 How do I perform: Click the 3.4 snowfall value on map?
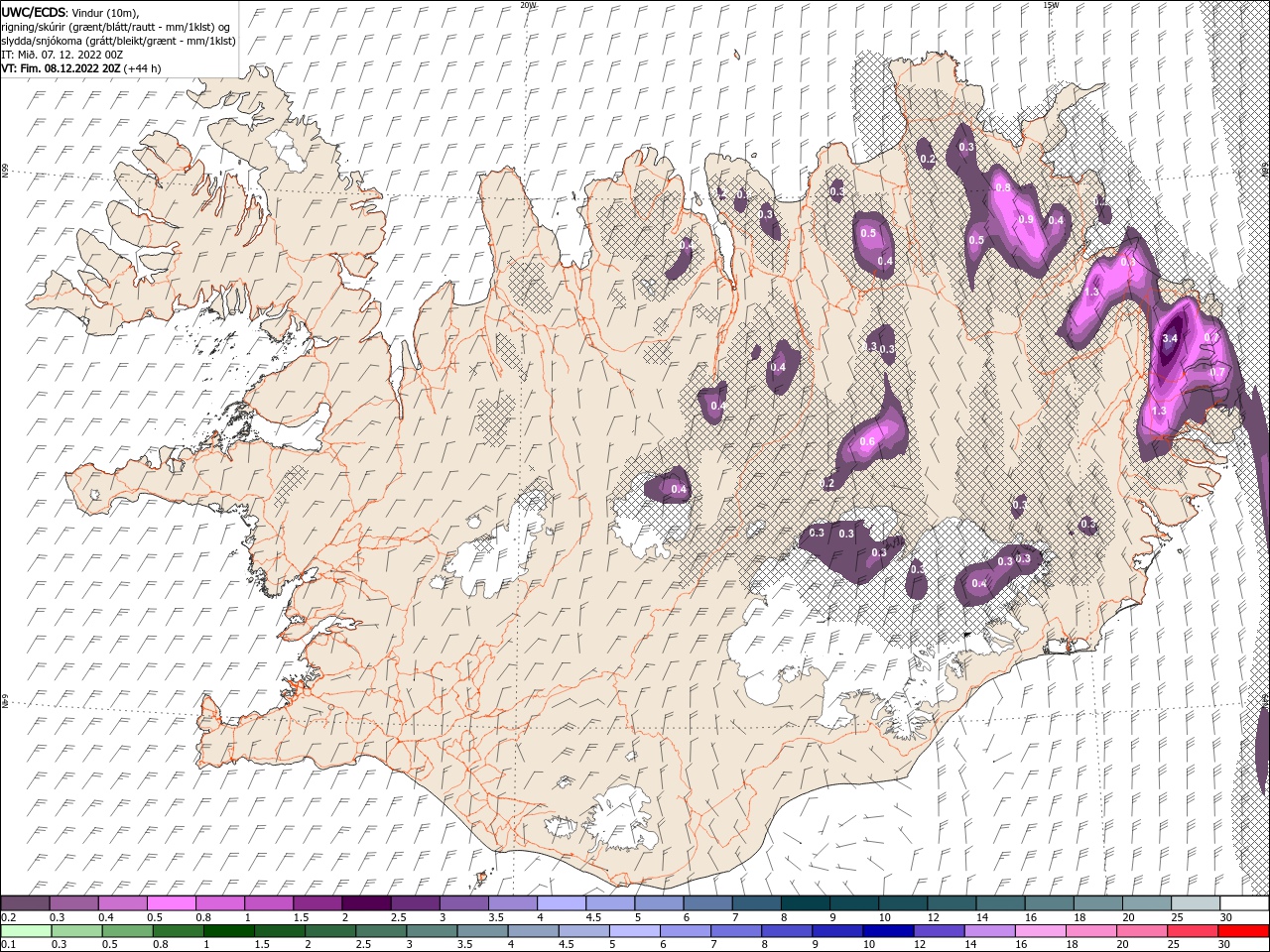pos(1169,338)
